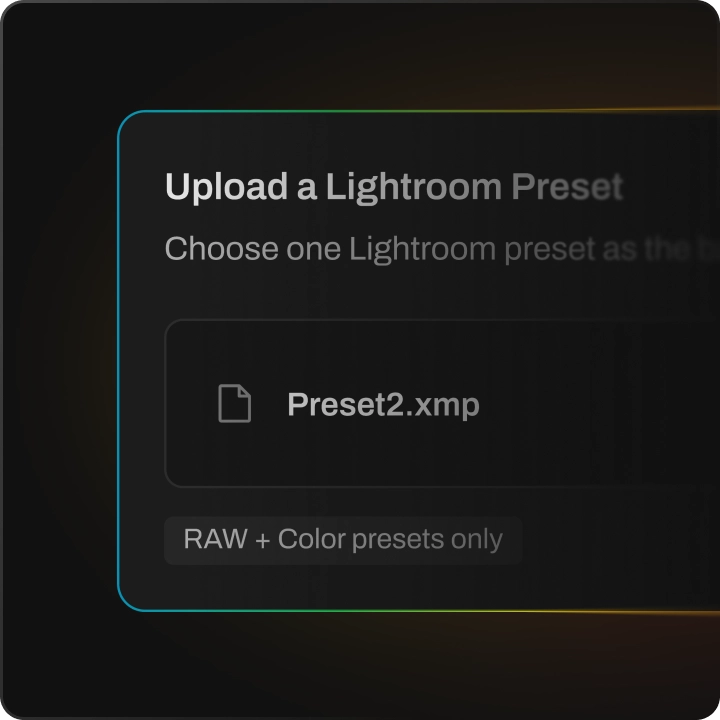Select the Preset2.xmp file name
Screen dimensions: 720x720
(x=383, y=405)
